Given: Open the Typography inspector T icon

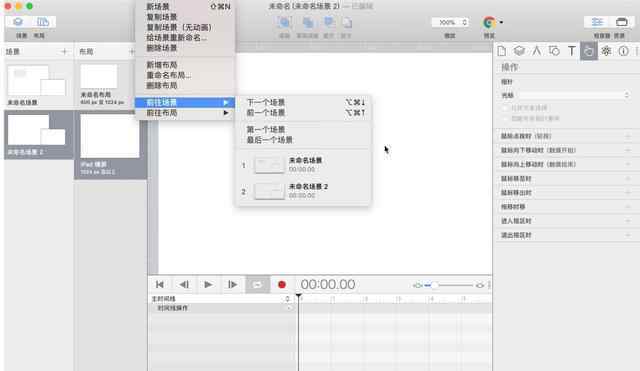Looking at the screenshot, I should tap(571, 51).
